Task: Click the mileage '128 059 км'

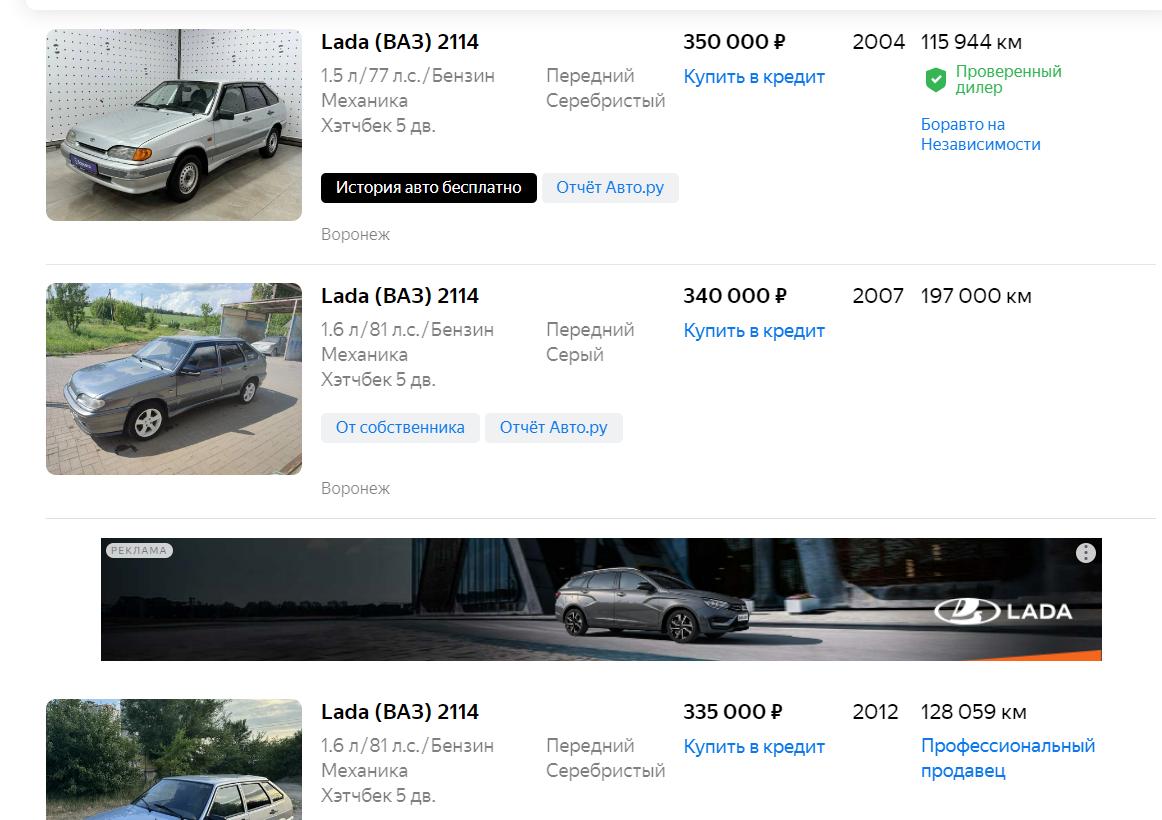Action: [974, 712]
